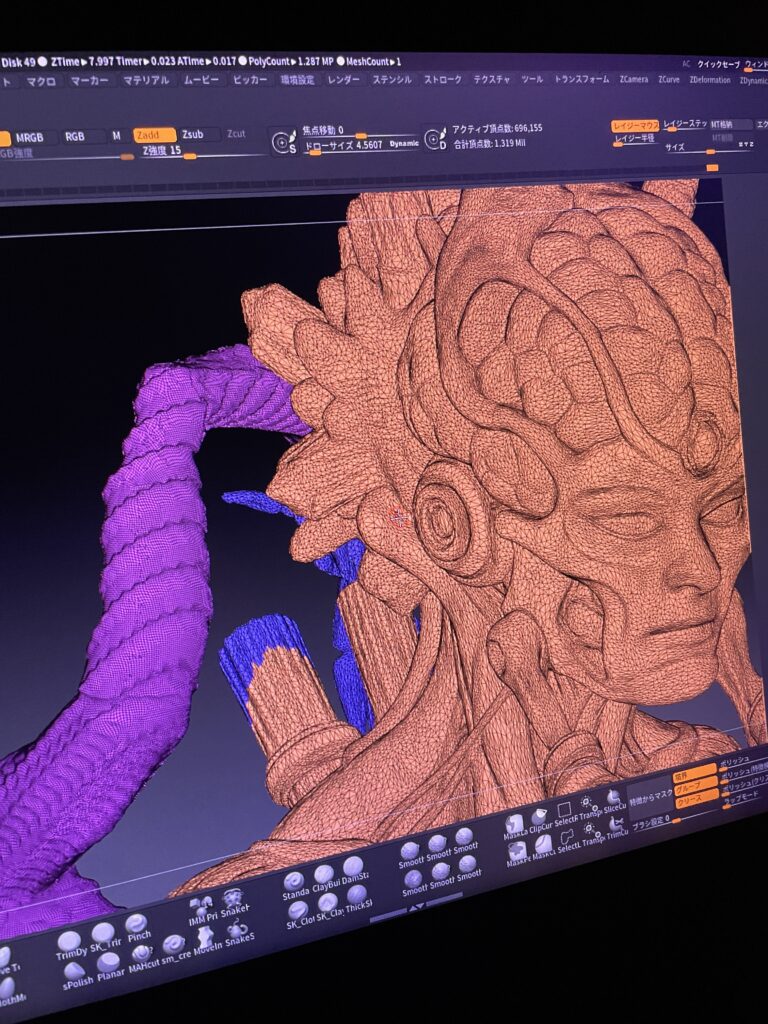This screenshot has width=768, height=1024.
Task: Select the SnakeHook brush
Action: tap(235, 901)
